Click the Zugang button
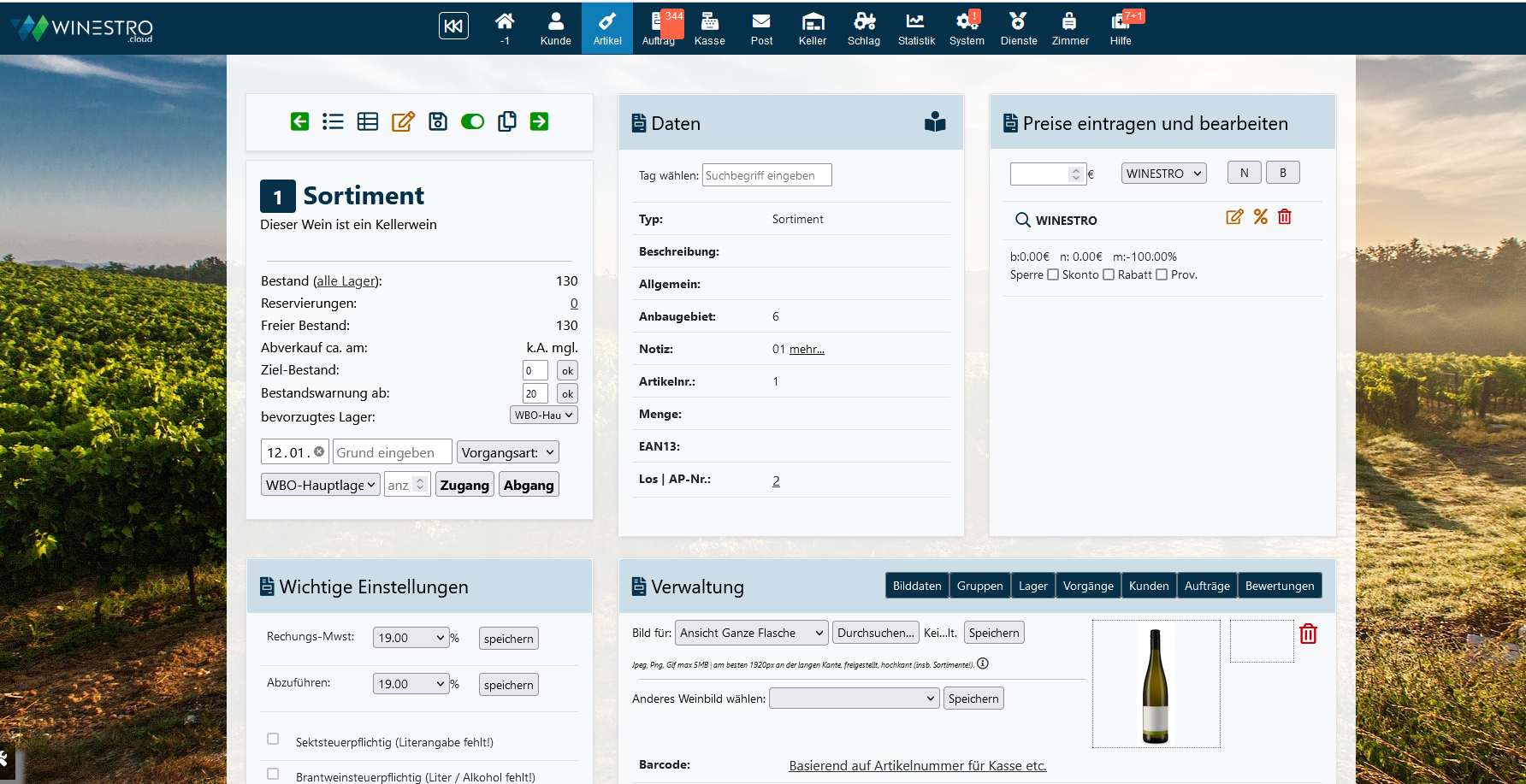Viewport: 1526px width, 784px height. point(464,485)
